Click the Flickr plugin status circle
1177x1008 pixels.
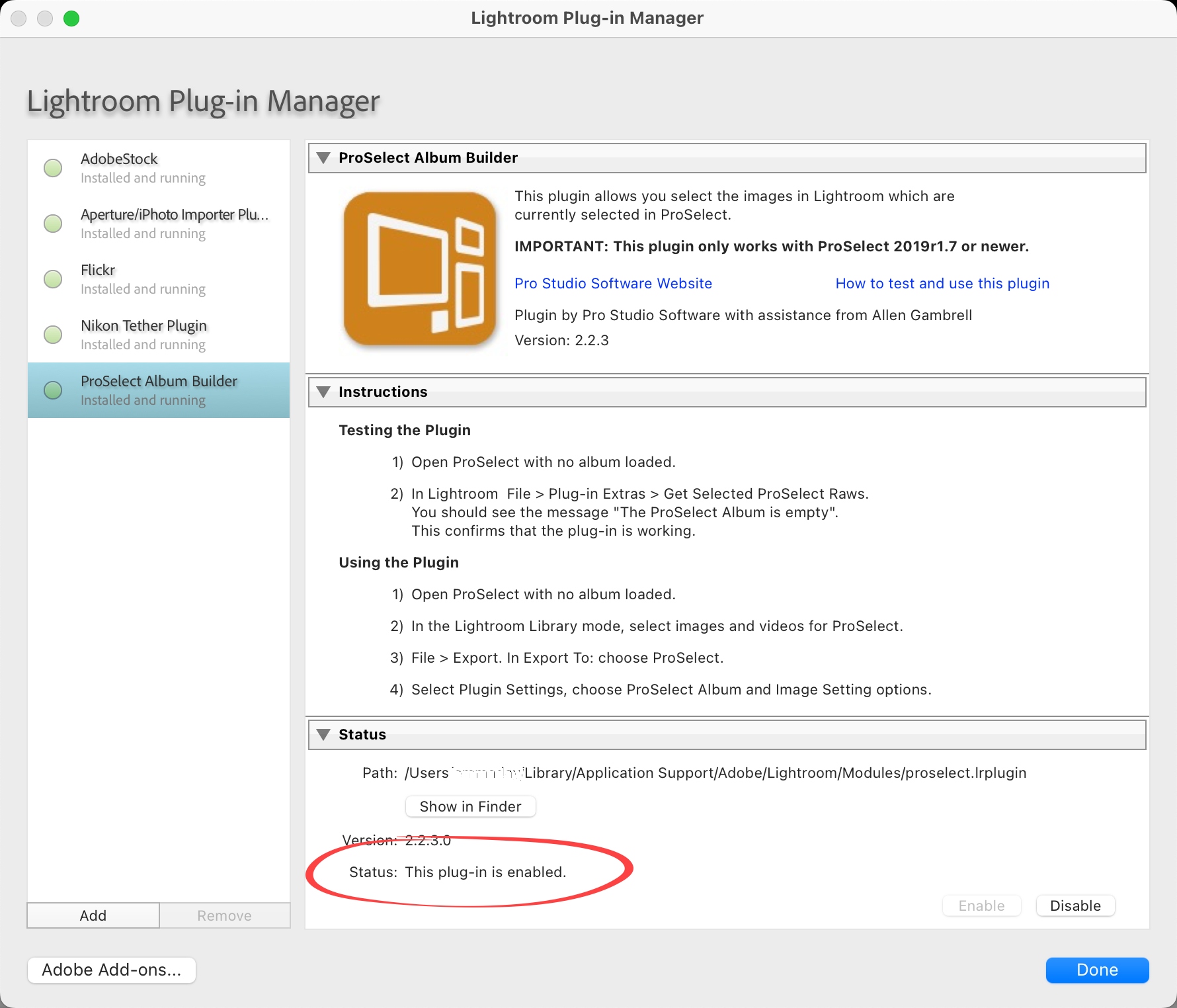click(53, 279)
